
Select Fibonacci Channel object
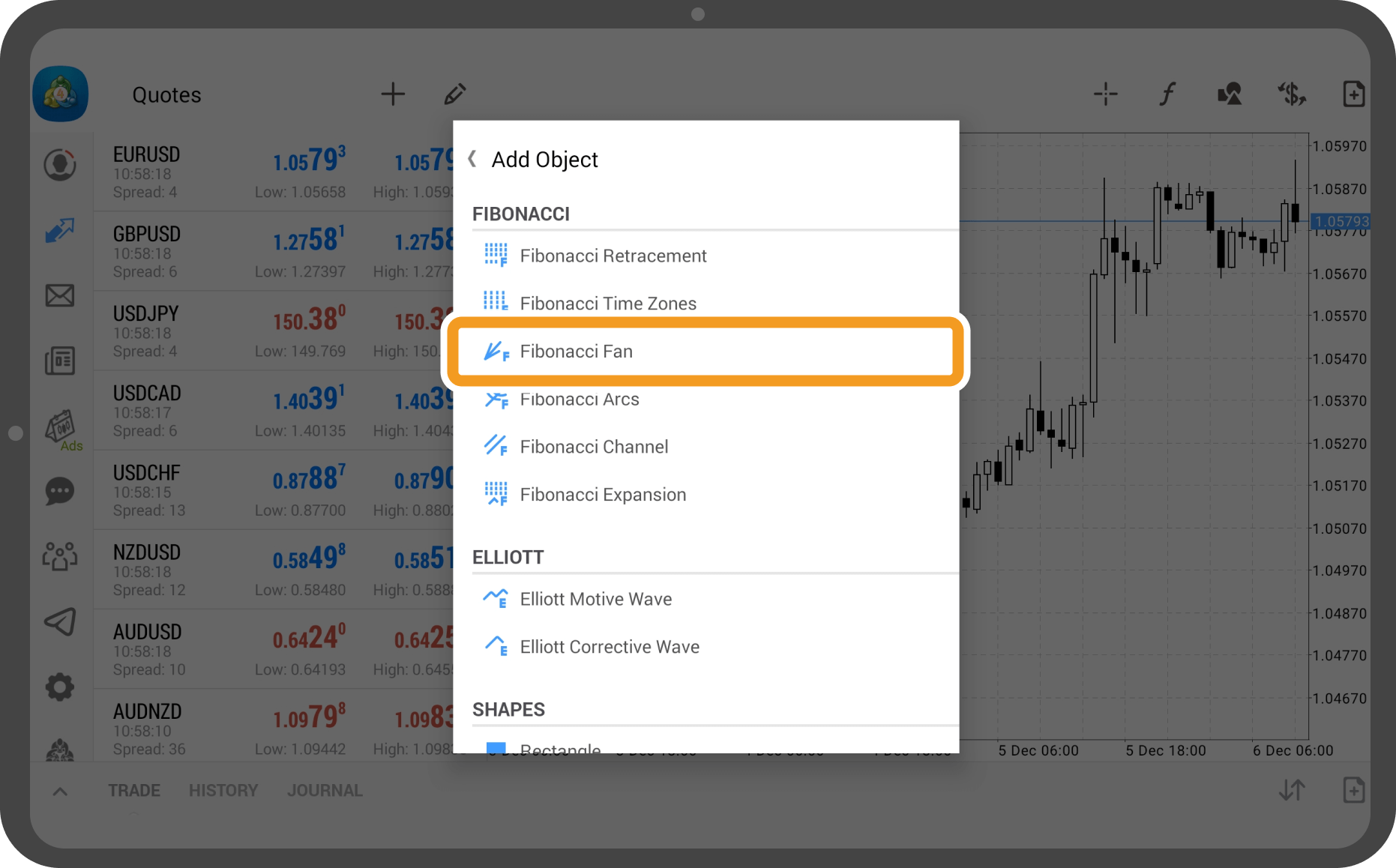(593, 447)
